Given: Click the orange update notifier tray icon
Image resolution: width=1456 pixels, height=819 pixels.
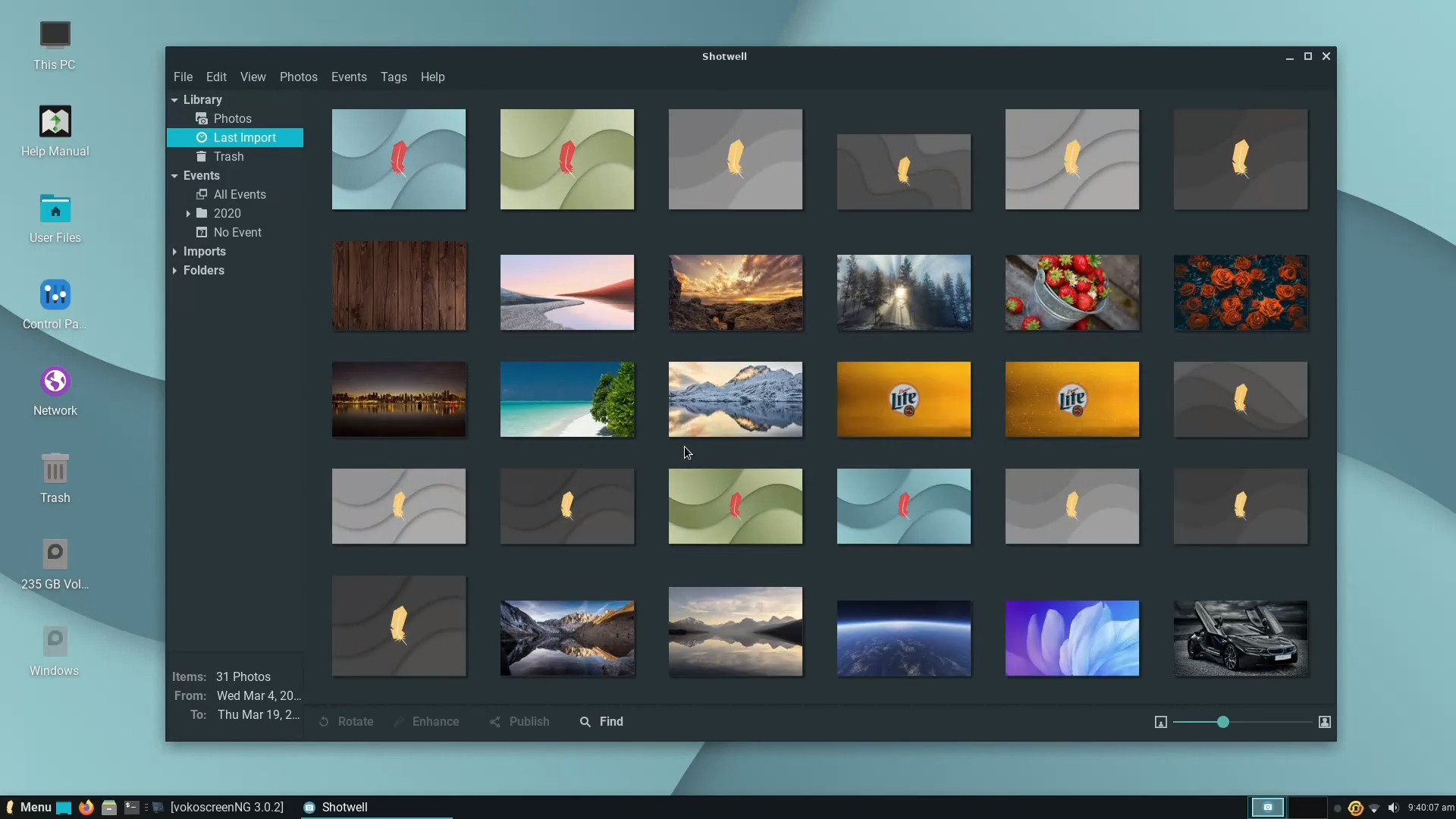Looking at the screenshot, I should coord(1356,808).
